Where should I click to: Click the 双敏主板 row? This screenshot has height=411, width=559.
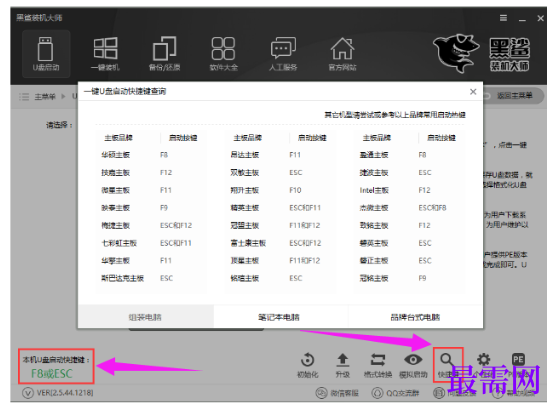280,173
